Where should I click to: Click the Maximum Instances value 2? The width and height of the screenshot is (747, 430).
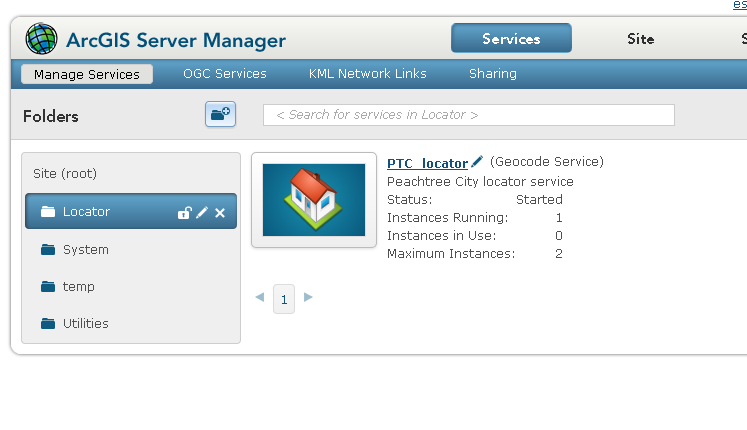click(x=559, y=254)
